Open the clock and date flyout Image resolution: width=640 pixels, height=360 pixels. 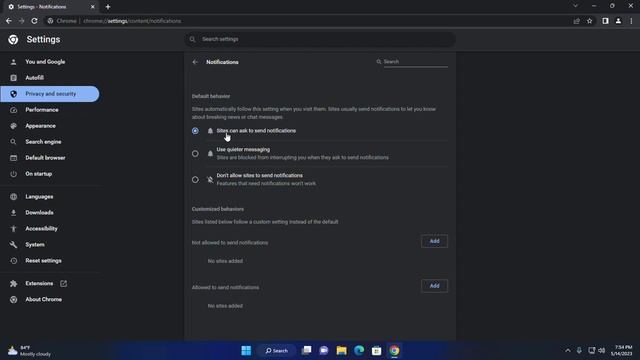click(622, 351)
